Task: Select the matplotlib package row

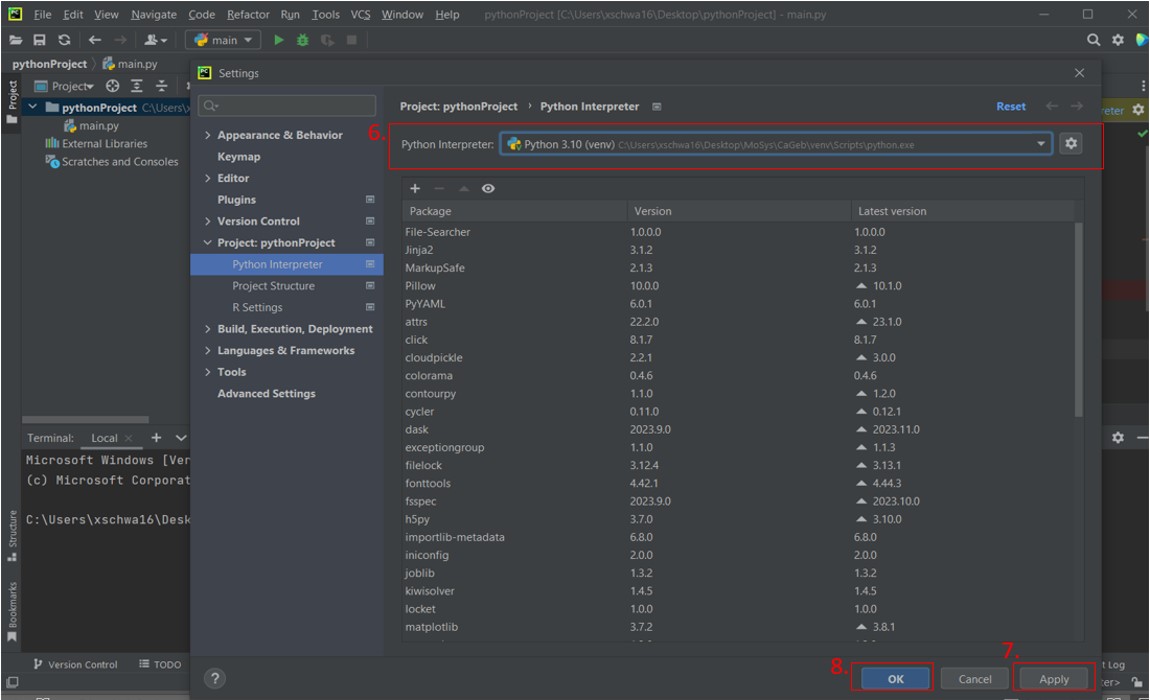Action: tap(737, 627)
